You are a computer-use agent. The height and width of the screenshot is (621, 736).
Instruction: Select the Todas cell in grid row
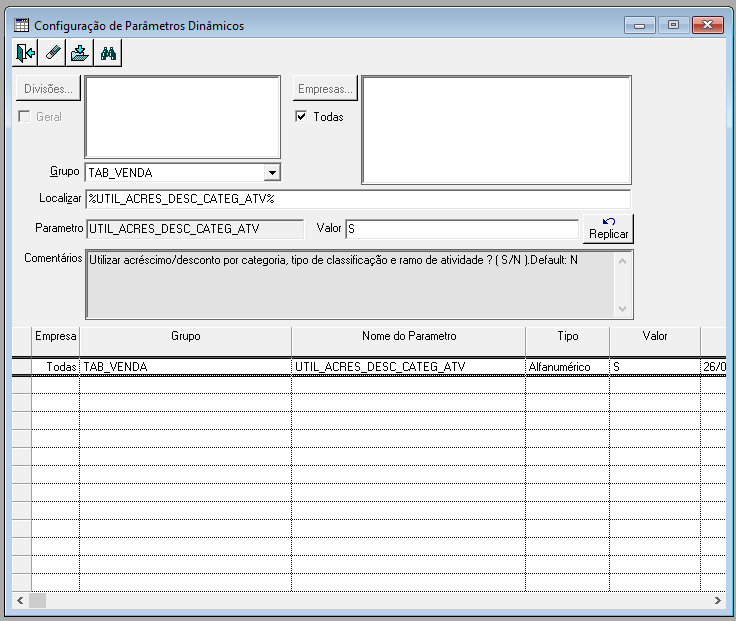55,367
